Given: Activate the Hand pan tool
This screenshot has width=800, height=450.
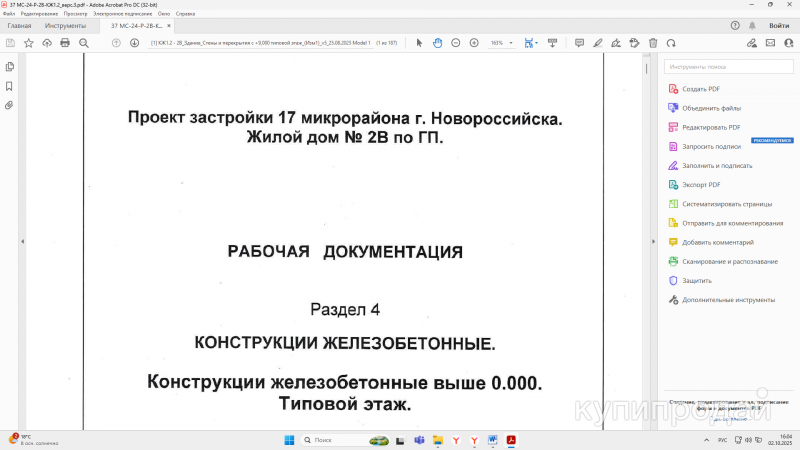Looking at the screenshot, I should [437, 43].
